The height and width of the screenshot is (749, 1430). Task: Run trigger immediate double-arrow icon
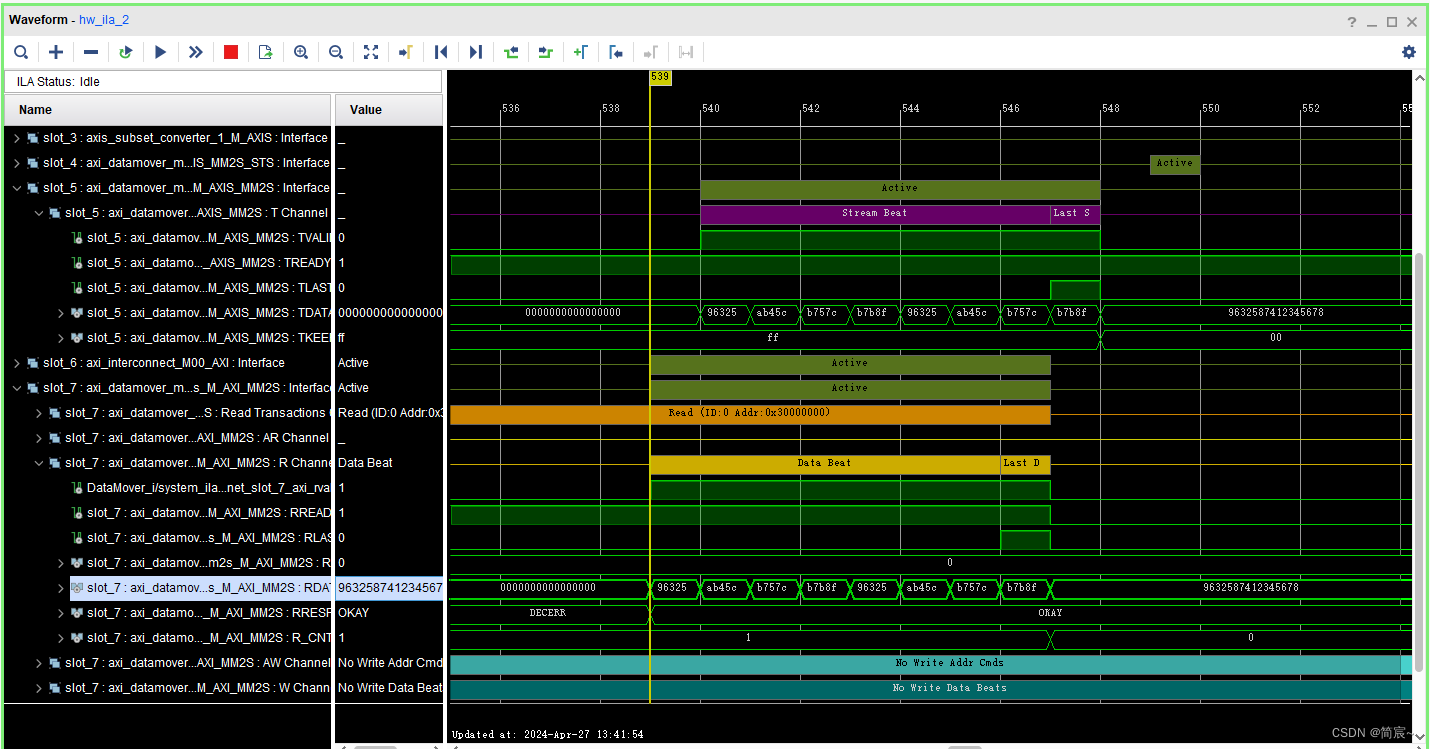coord(196,52)
